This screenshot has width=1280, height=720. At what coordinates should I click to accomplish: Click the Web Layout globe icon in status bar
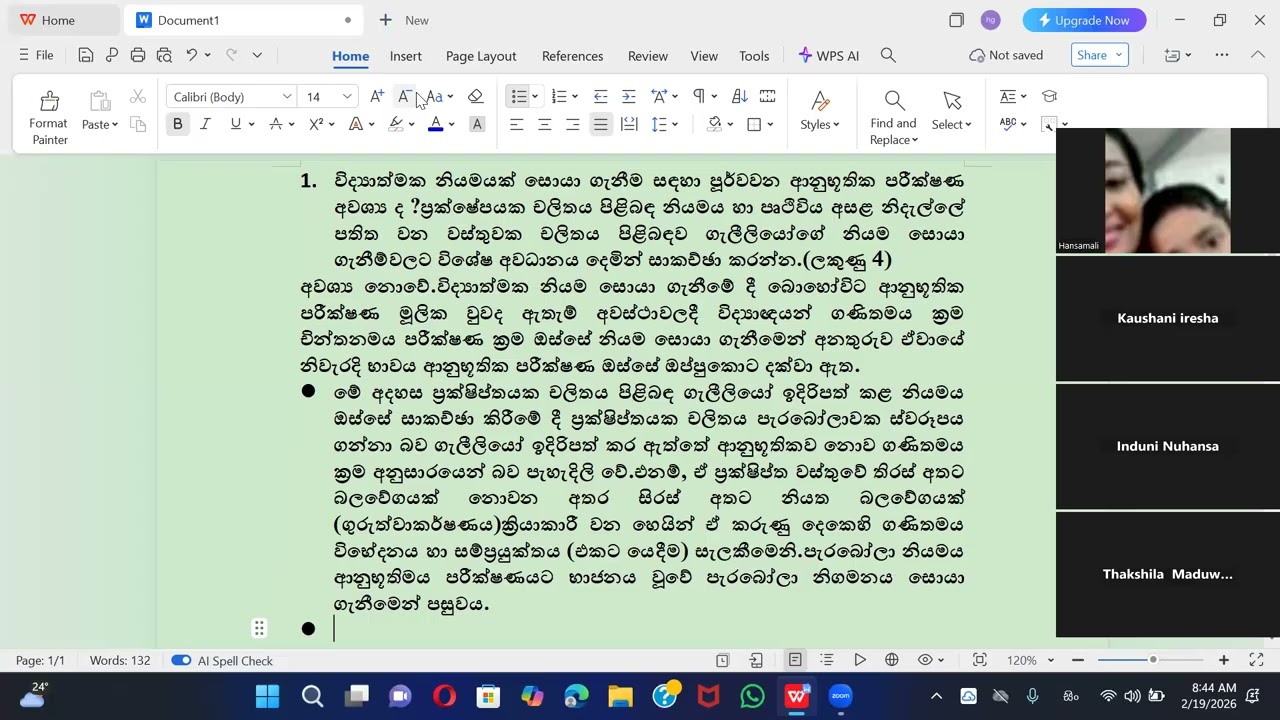pos(892,660)
